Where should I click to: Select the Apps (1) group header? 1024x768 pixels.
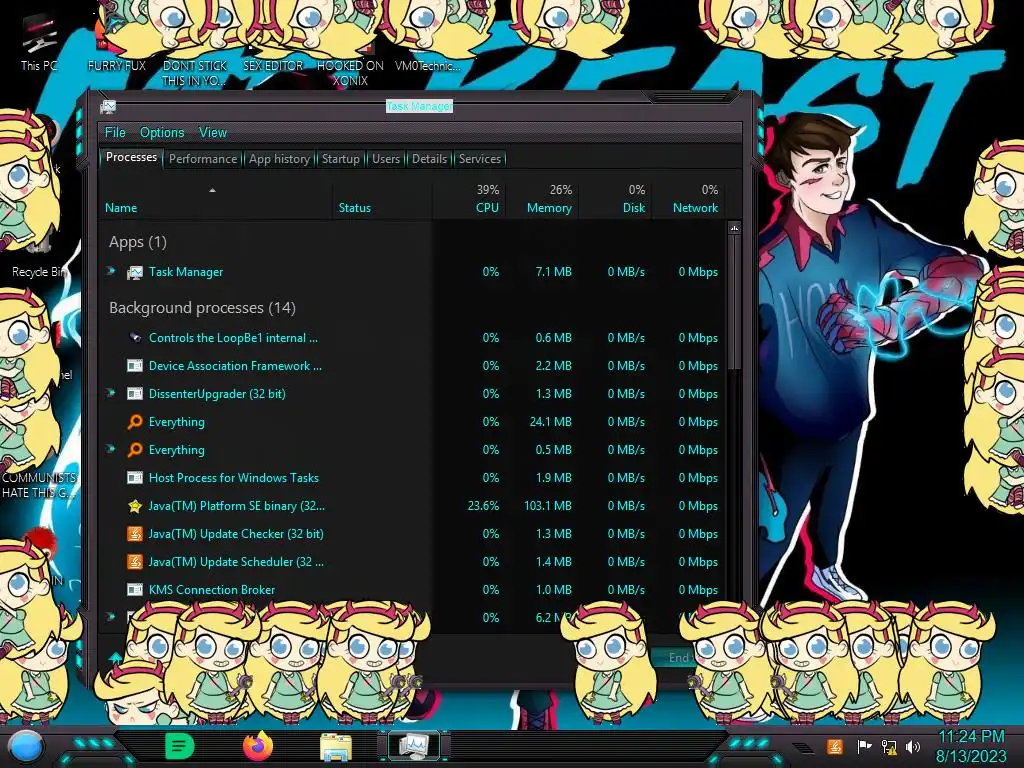pos(138,242)
